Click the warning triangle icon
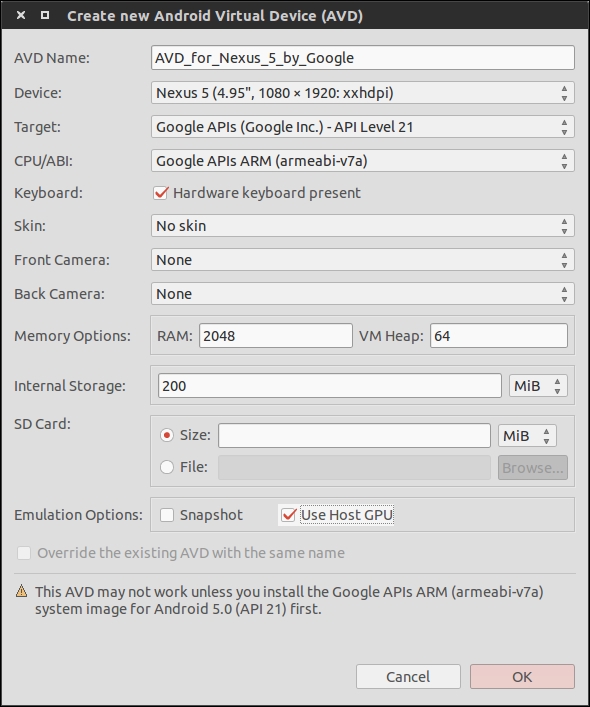 coord(21,591)
